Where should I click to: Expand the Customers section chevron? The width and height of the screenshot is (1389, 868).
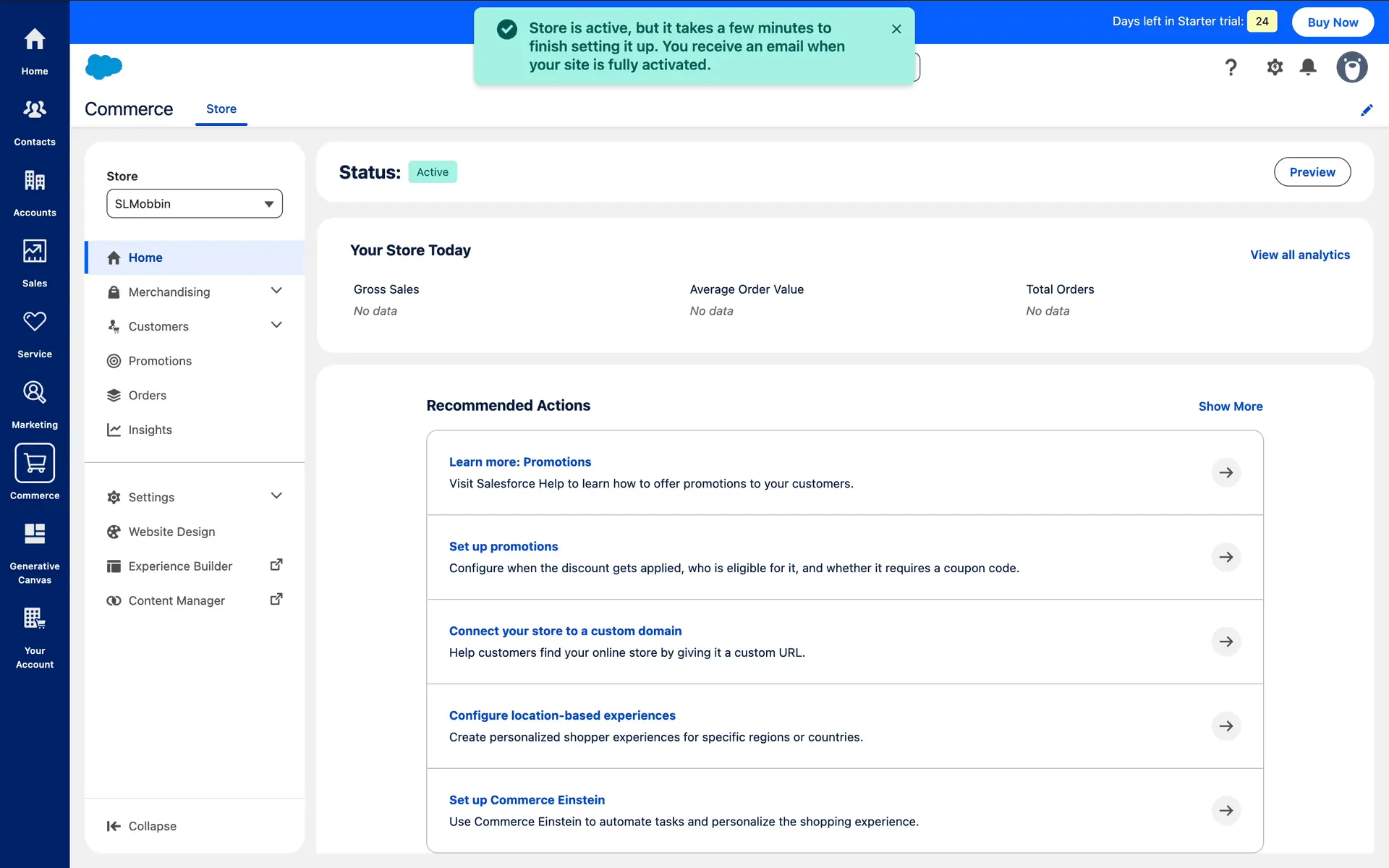pyautogui.click(x=276, y=325)
